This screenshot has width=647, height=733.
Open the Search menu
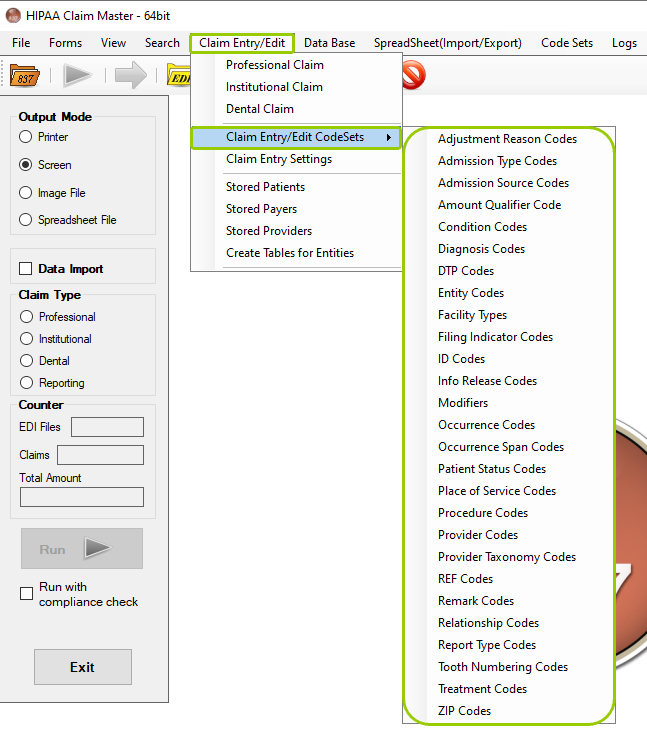point(162,43)
